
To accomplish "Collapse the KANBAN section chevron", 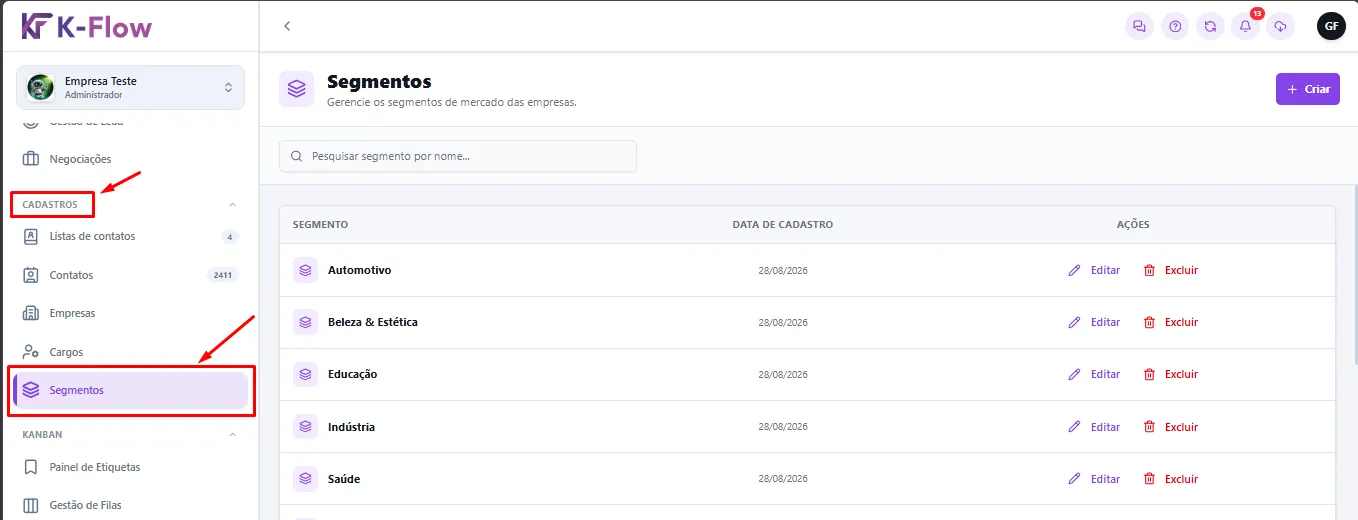I will click(x=233, y=435).
